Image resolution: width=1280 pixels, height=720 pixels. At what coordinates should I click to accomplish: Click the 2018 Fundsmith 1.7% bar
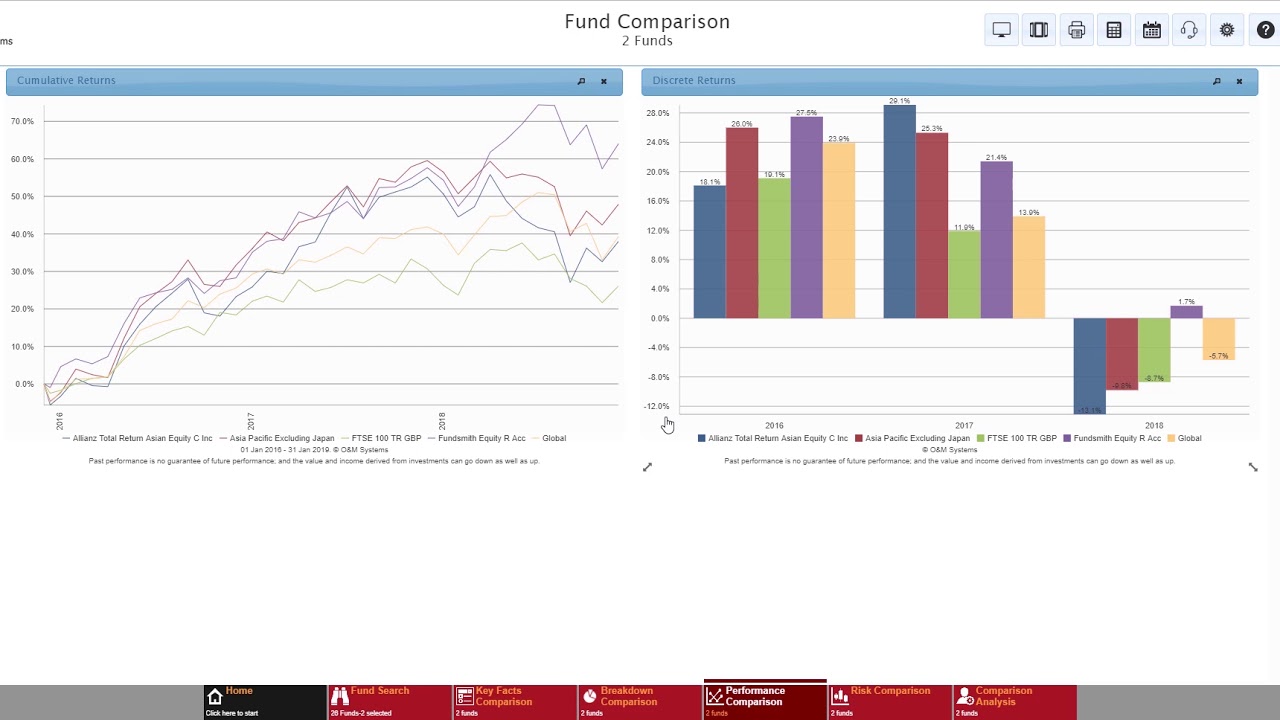pyautogui.click(x=1186, y=312)
